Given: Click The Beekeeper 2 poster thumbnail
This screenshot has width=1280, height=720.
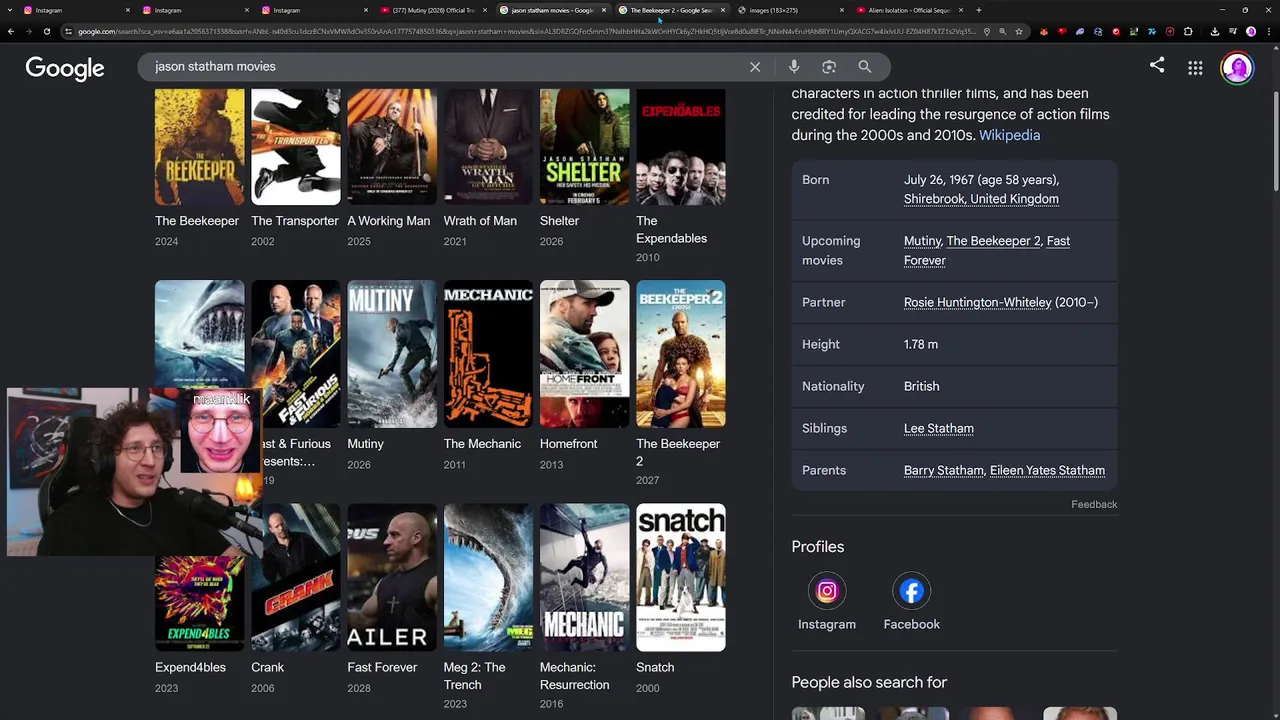Looking at the screenshot, I should [680, 354].
